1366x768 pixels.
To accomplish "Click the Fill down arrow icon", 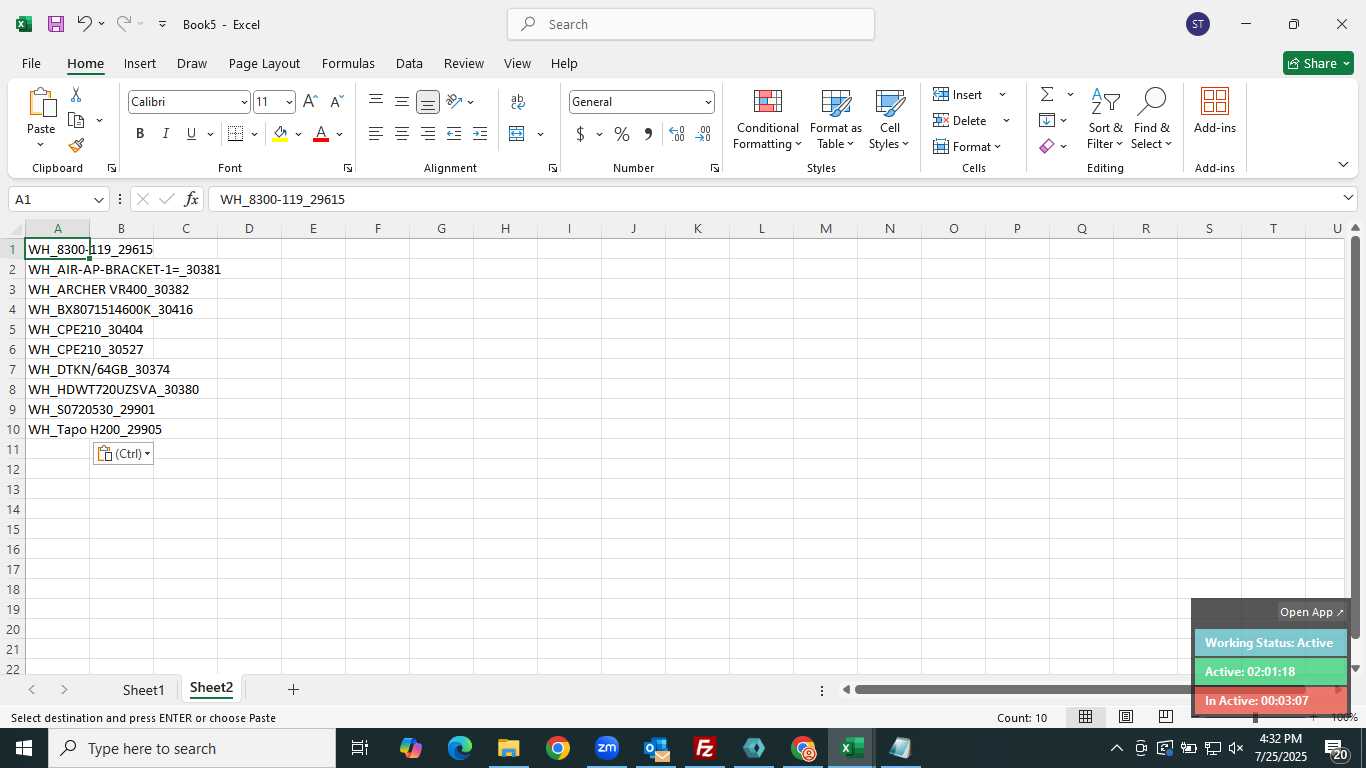I will tap(1047, 120).
